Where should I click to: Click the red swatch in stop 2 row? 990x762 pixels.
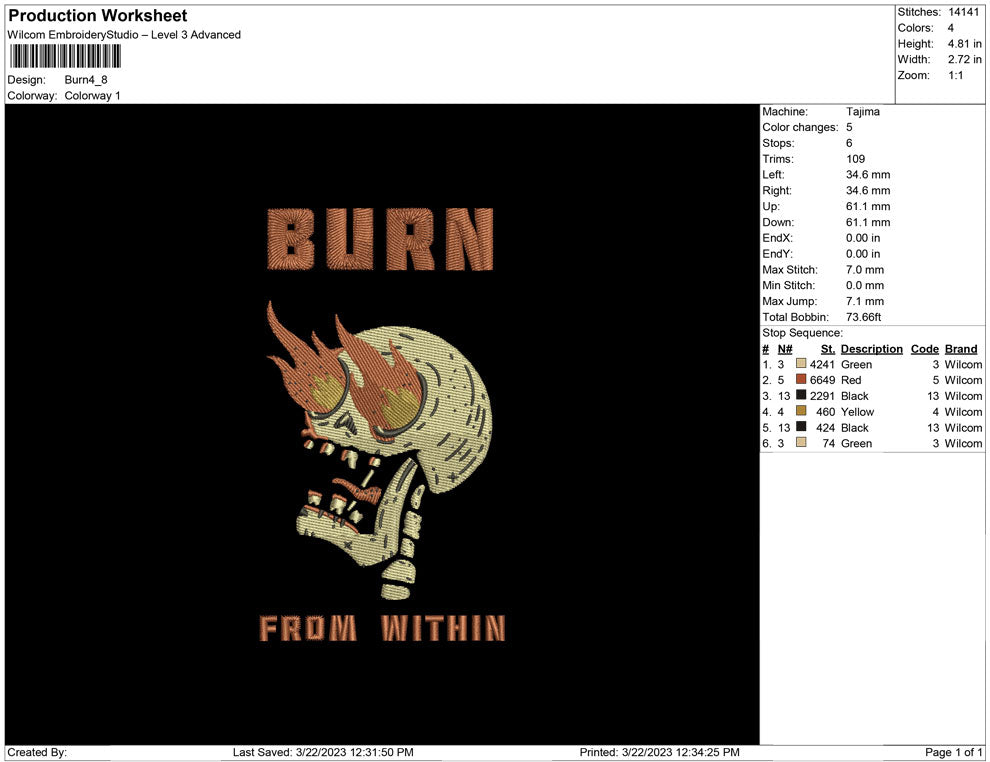[x=801, y=379]
